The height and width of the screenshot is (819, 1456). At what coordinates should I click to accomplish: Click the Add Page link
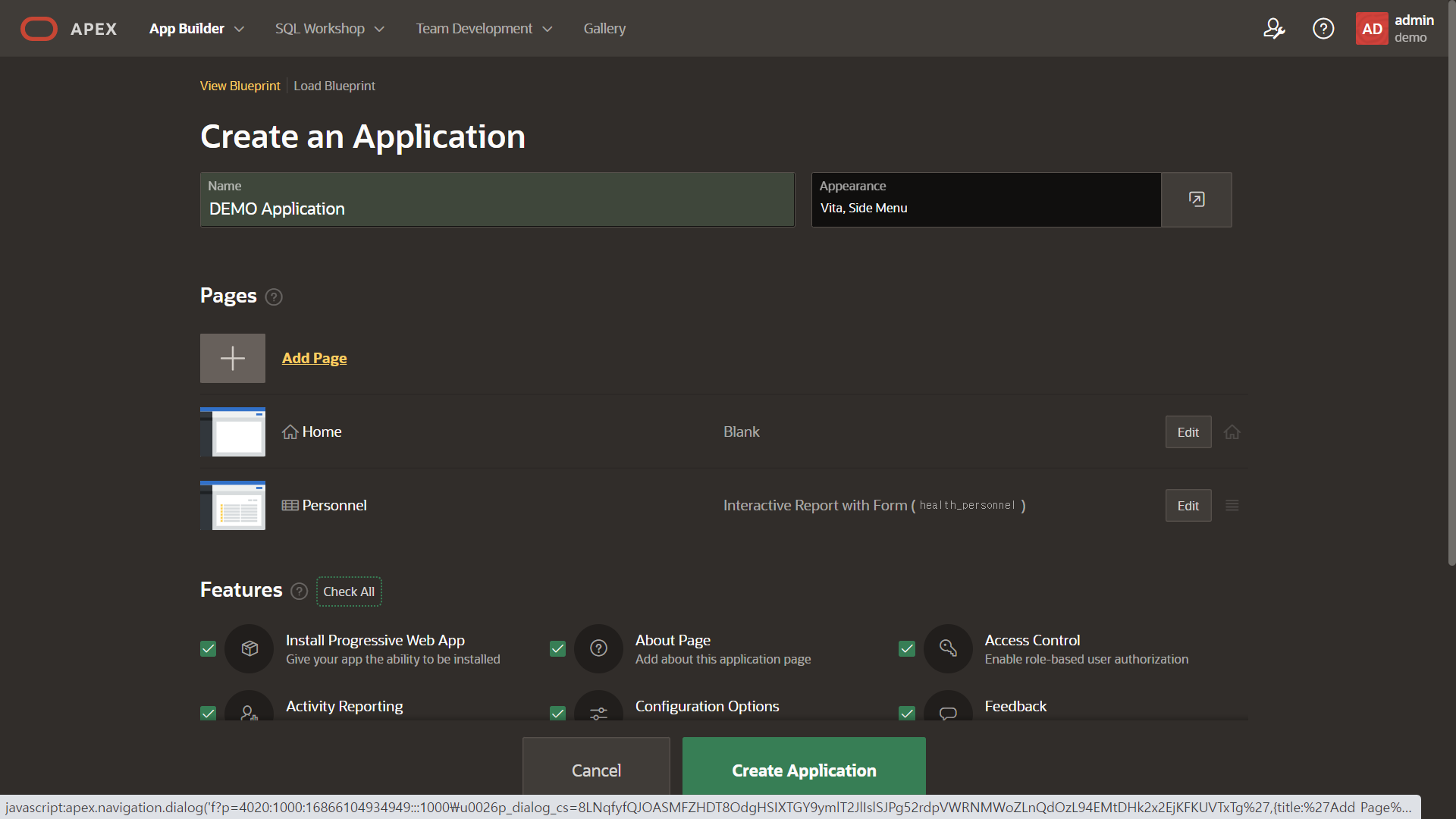(x=314, y=358)
